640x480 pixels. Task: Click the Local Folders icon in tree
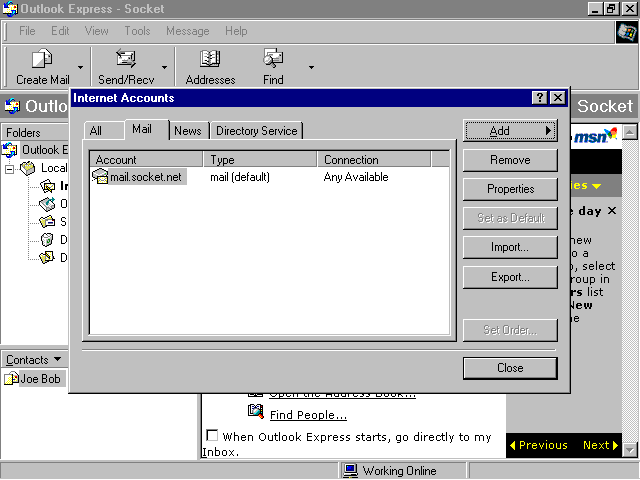(x=28, y=168)
